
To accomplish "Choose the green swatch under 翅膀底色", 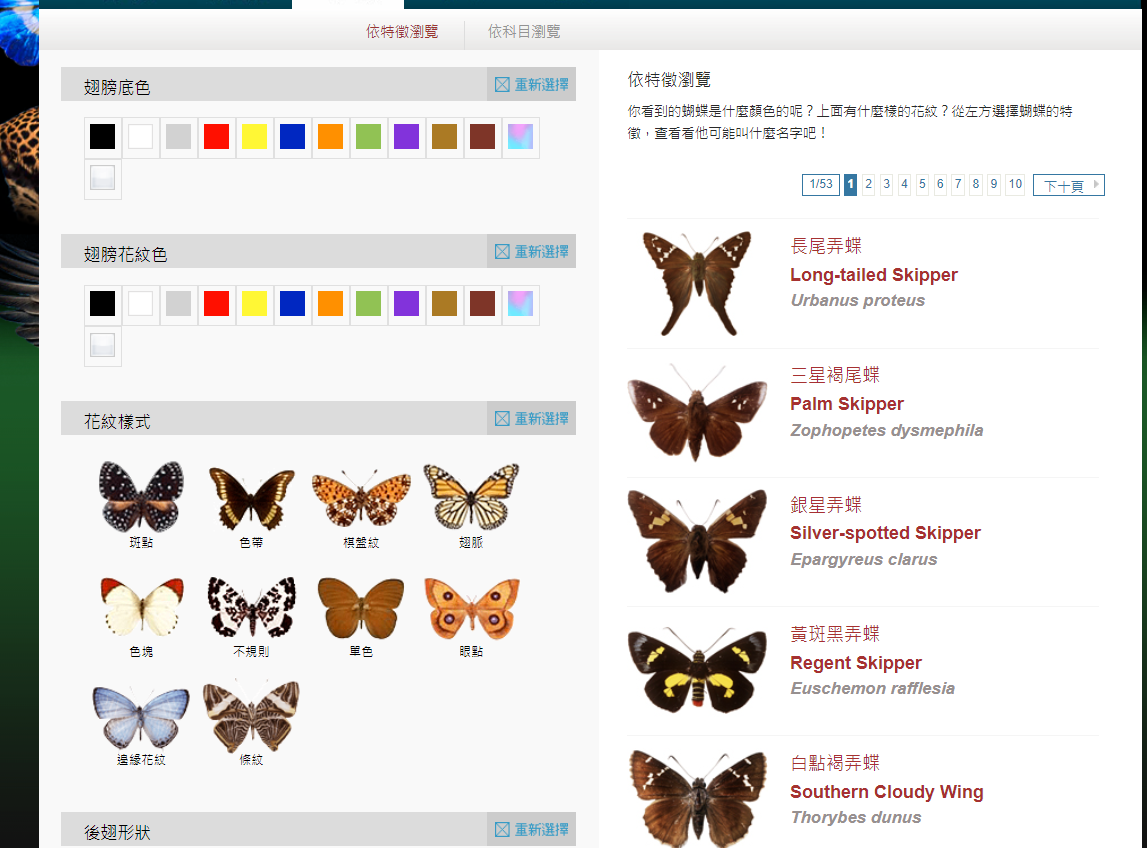I will point(369,137).
